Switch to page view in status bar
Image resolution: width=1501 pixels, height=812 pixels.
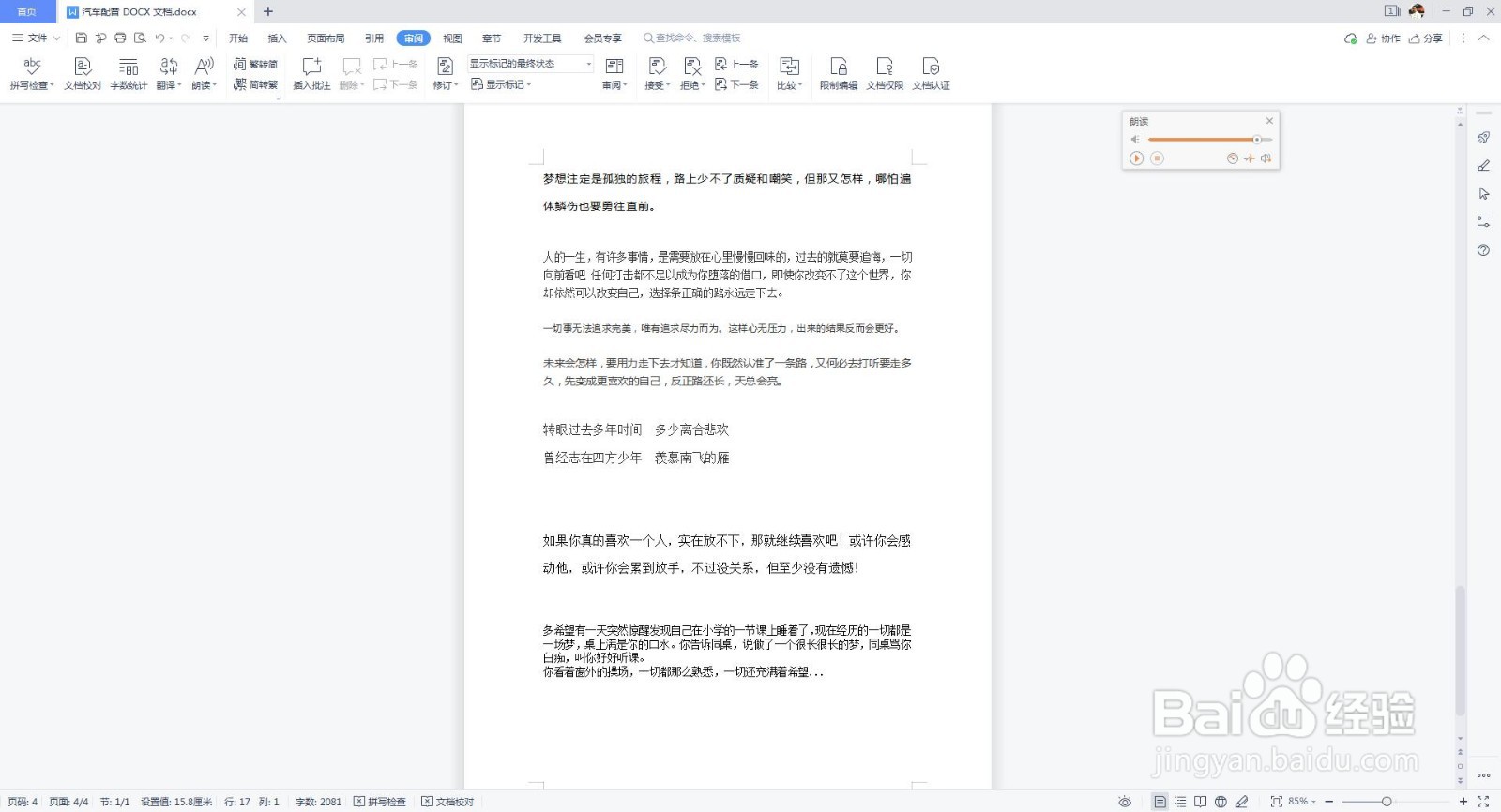tap(1160, 802)
